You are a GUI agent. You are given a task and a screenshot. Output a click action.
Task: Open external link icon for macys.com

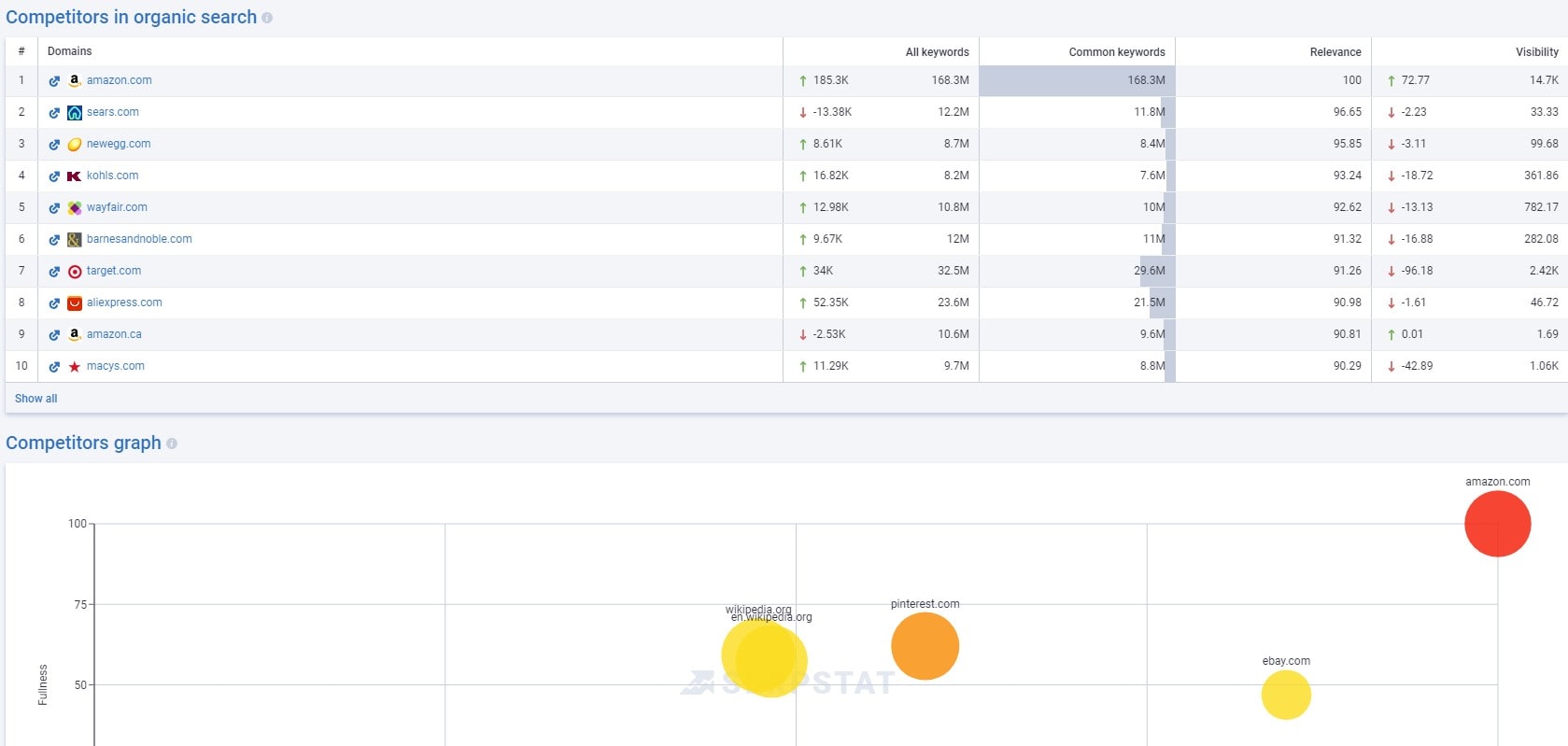pos(54,367)
